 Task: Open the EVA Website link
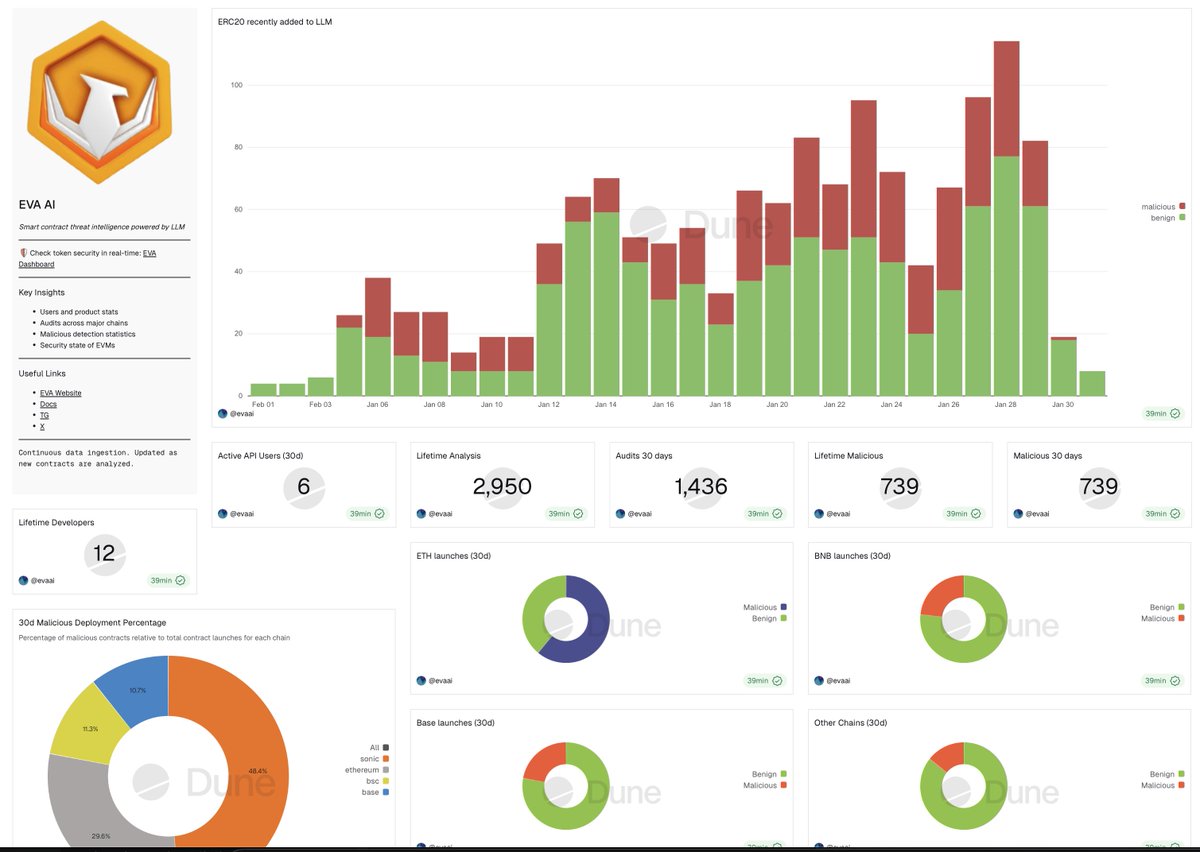click(x=61, y=393)
